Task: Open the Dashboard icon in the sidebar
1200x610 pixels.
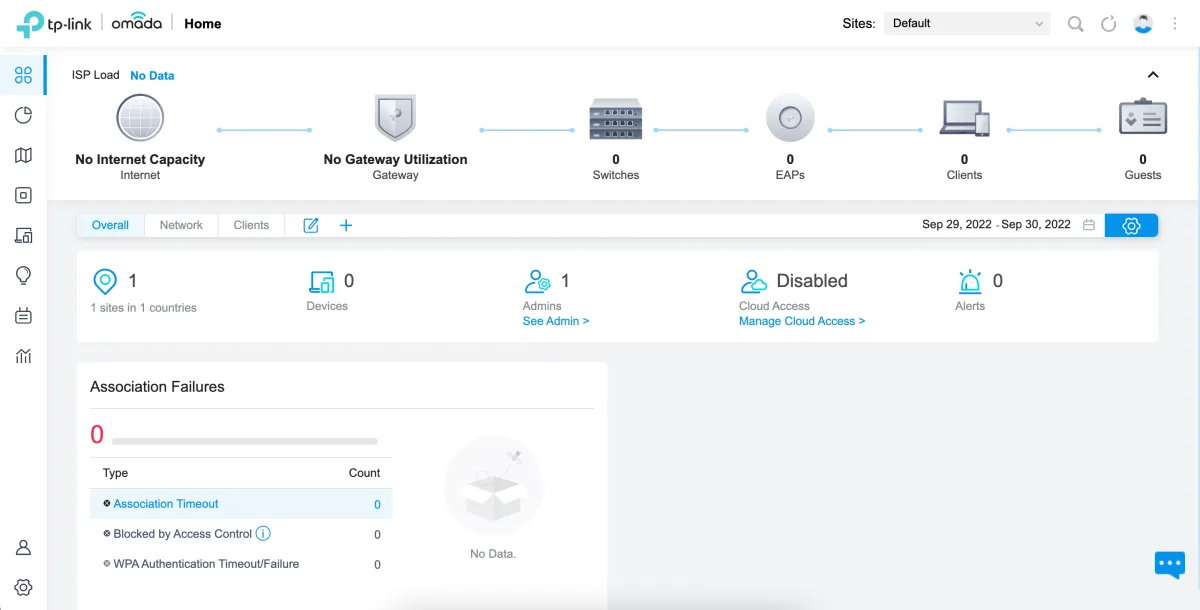Action: pos(23,75)
